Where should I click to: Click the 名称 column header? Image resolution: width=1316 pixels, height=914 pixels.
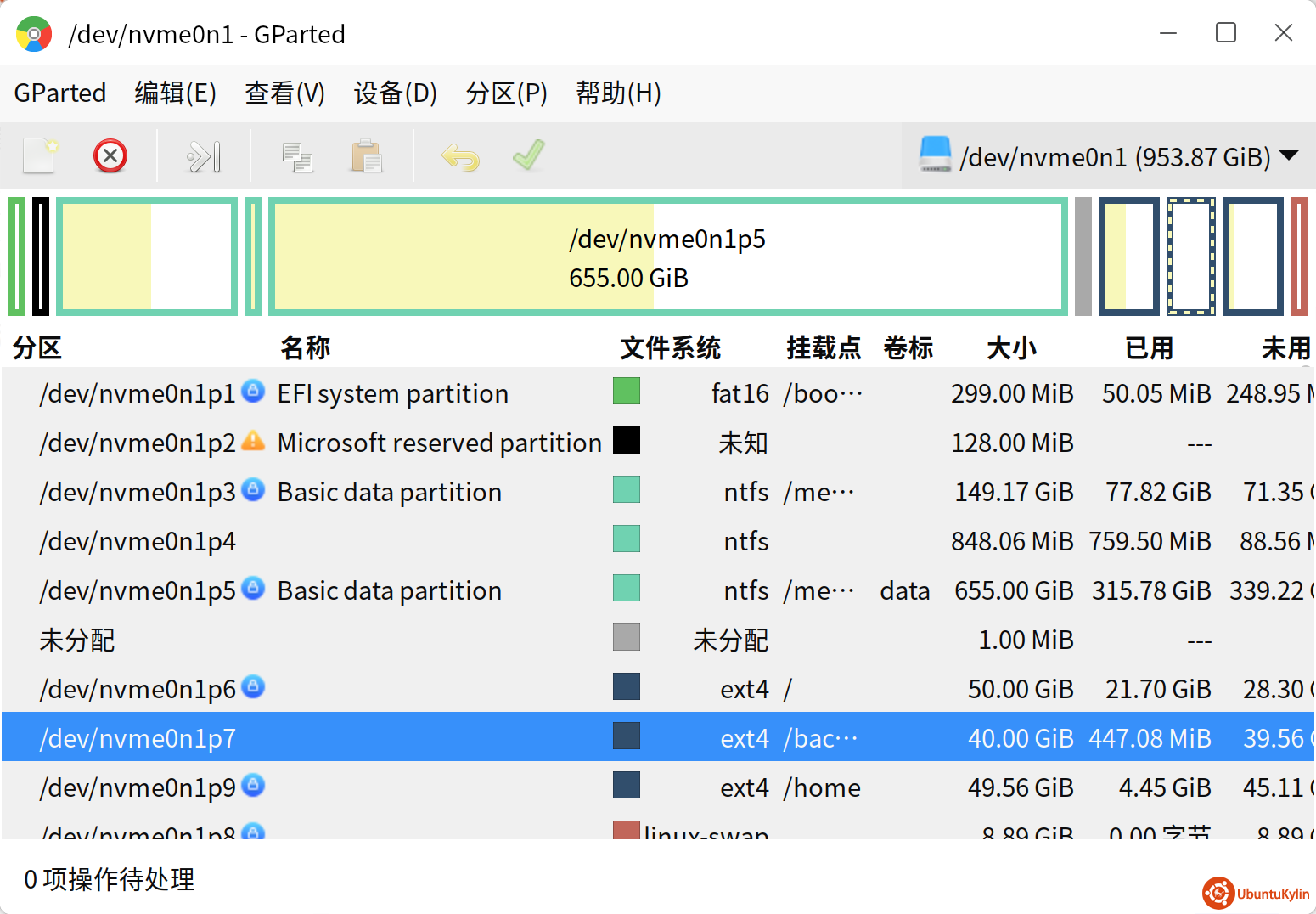coord(306,347)
